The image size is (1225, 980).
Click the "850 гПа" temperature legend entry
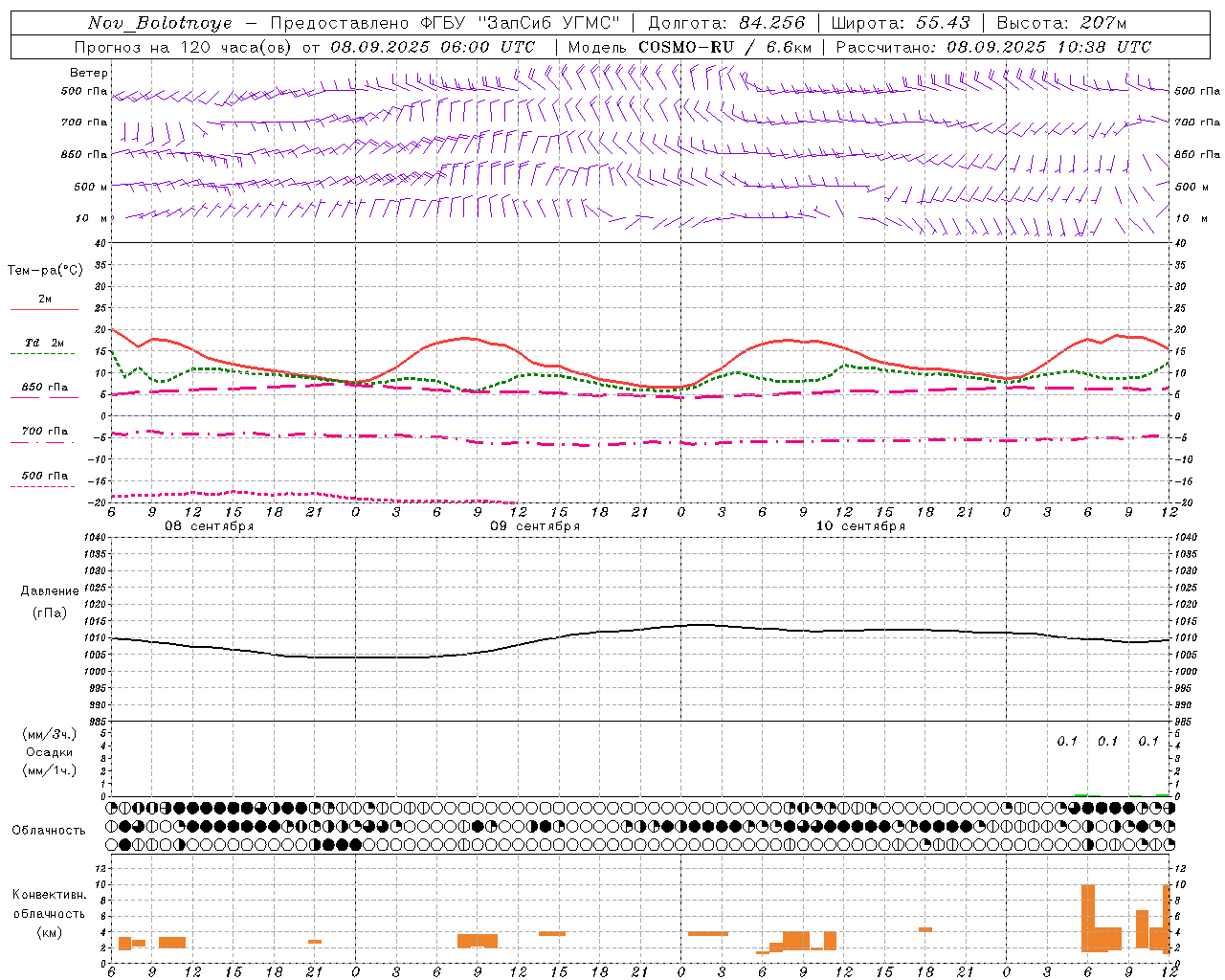pos(45,388)
